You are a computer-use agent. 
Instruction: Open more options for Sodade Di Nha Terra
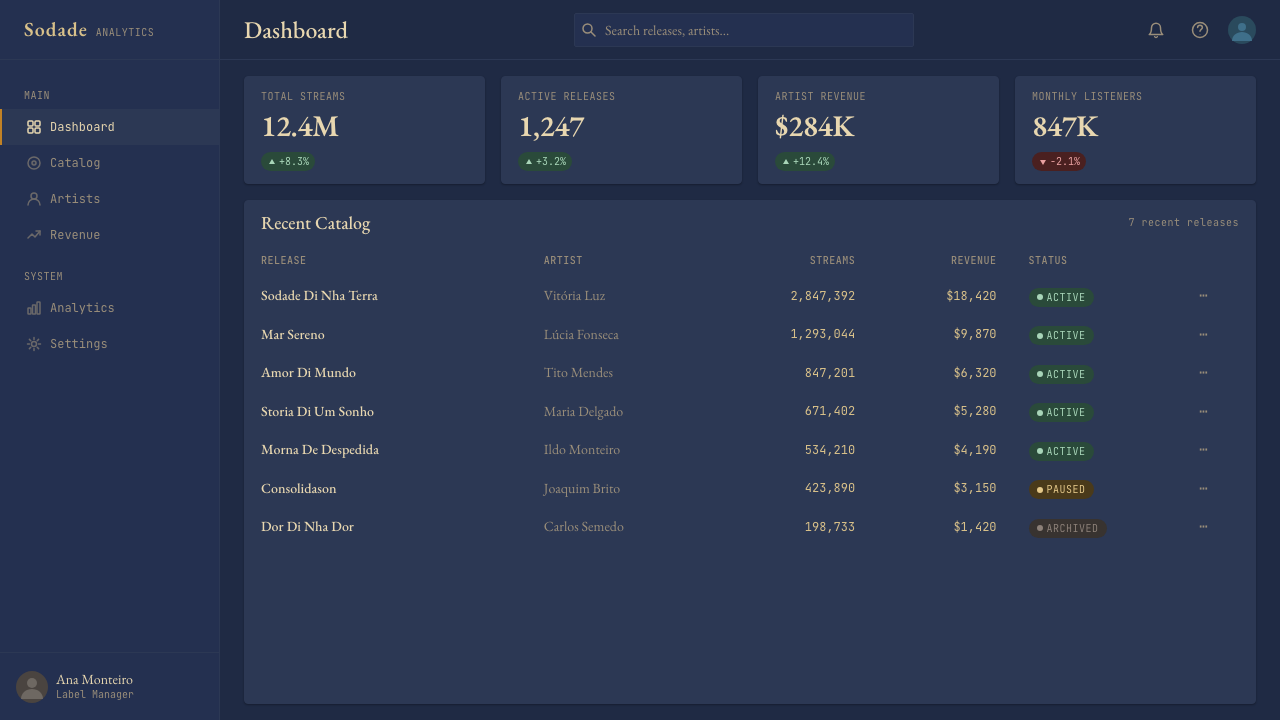(1203, 296)
